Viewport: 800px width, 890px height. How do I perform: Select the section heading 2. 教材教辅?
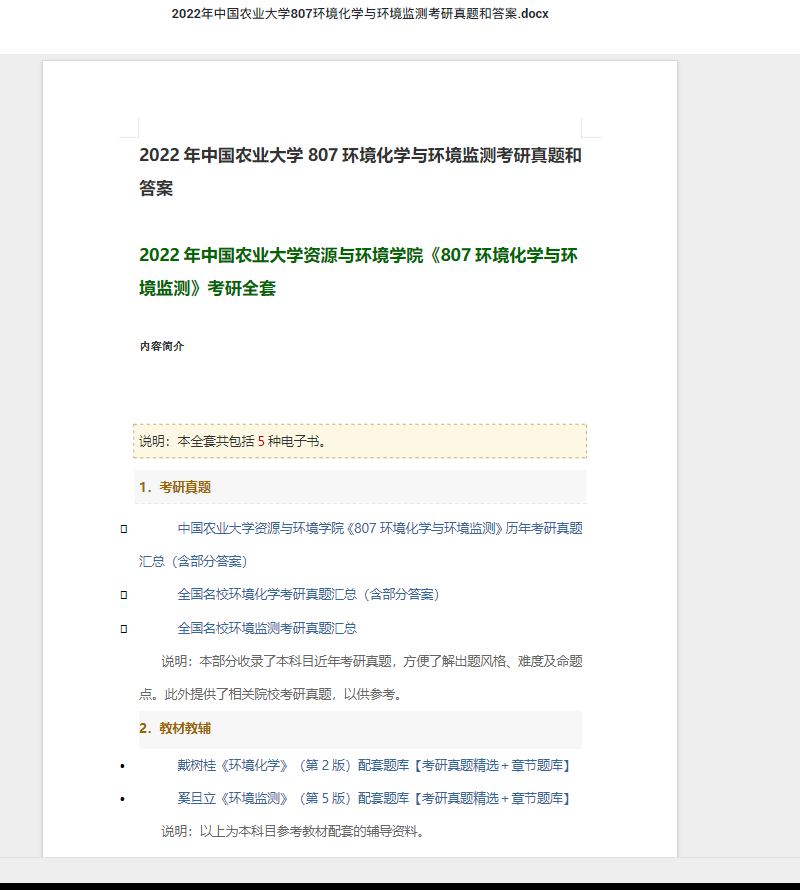(x=175, y=728)
